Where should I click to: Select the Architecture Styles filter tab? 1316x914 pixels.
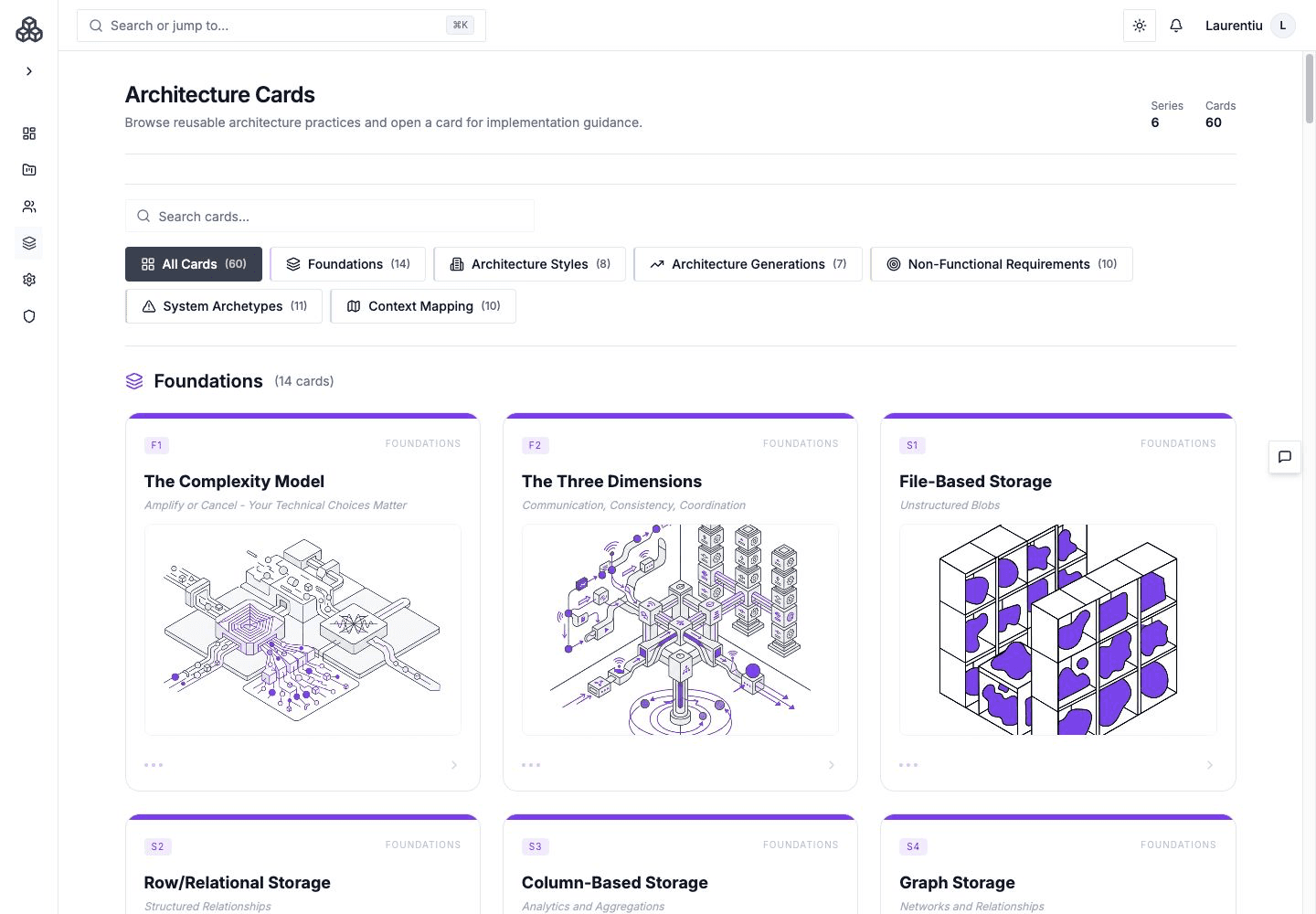[530, 264]
